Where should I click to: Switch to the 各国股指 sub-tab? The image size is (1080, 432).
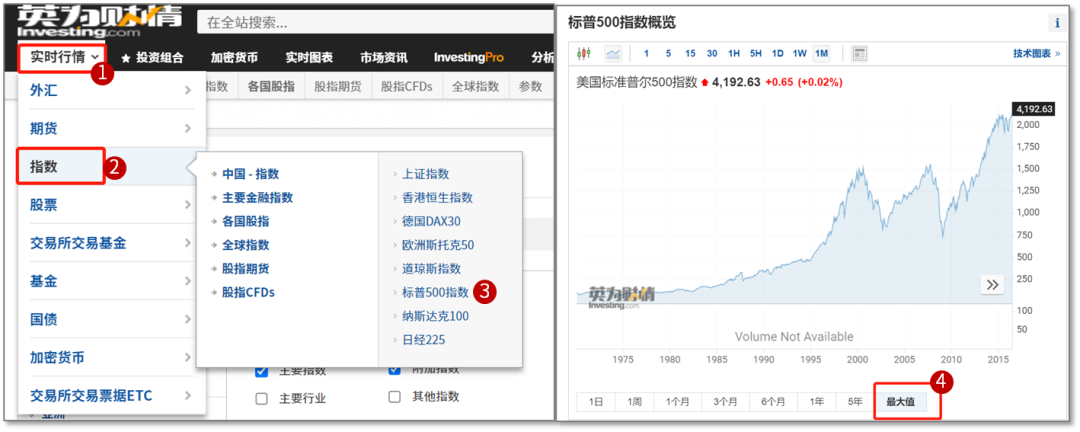point(271,87)
